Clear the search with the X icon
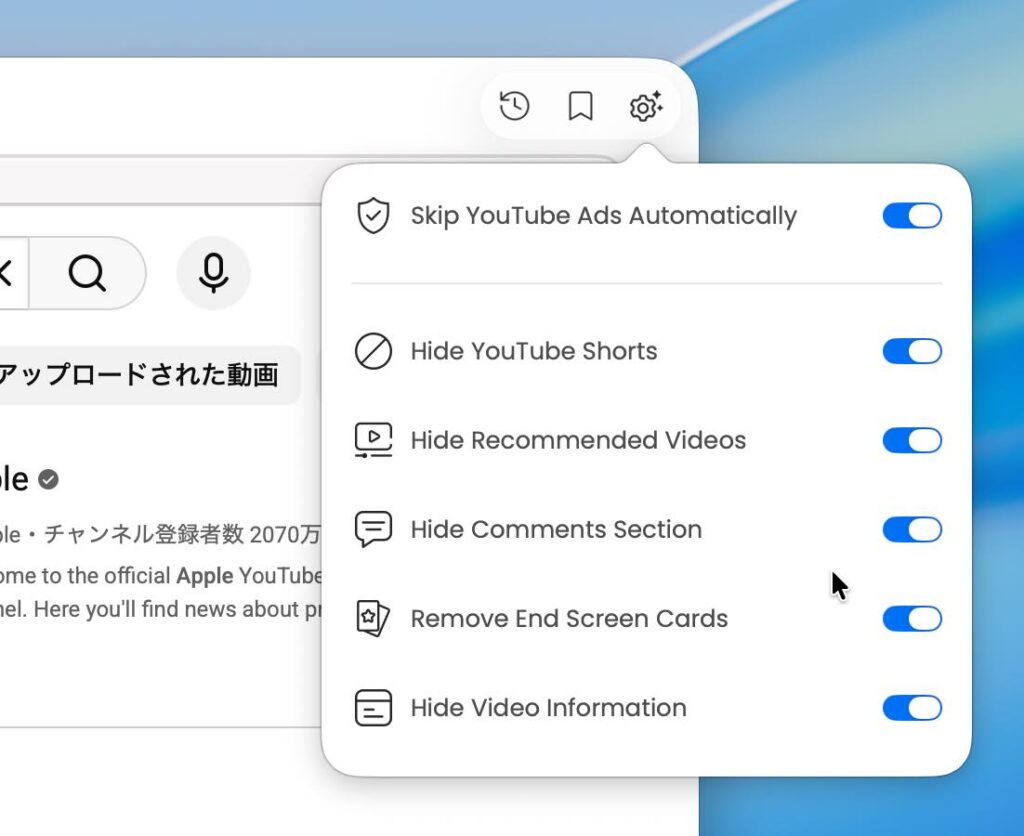Image resolution: width=1024 pixels, height=836 pixels. click(x=5, y=272)
